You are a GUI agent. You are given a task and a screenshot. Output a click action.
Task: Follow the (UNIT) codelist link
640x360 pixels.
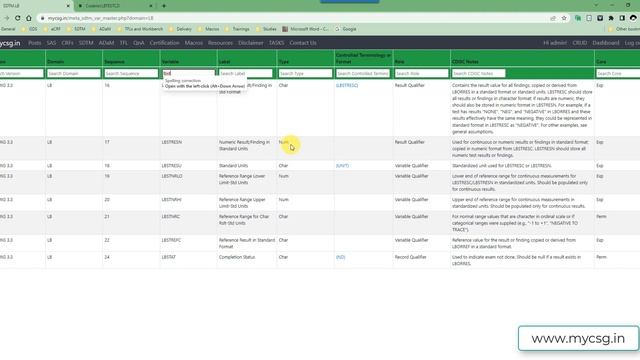pos(342,166)
